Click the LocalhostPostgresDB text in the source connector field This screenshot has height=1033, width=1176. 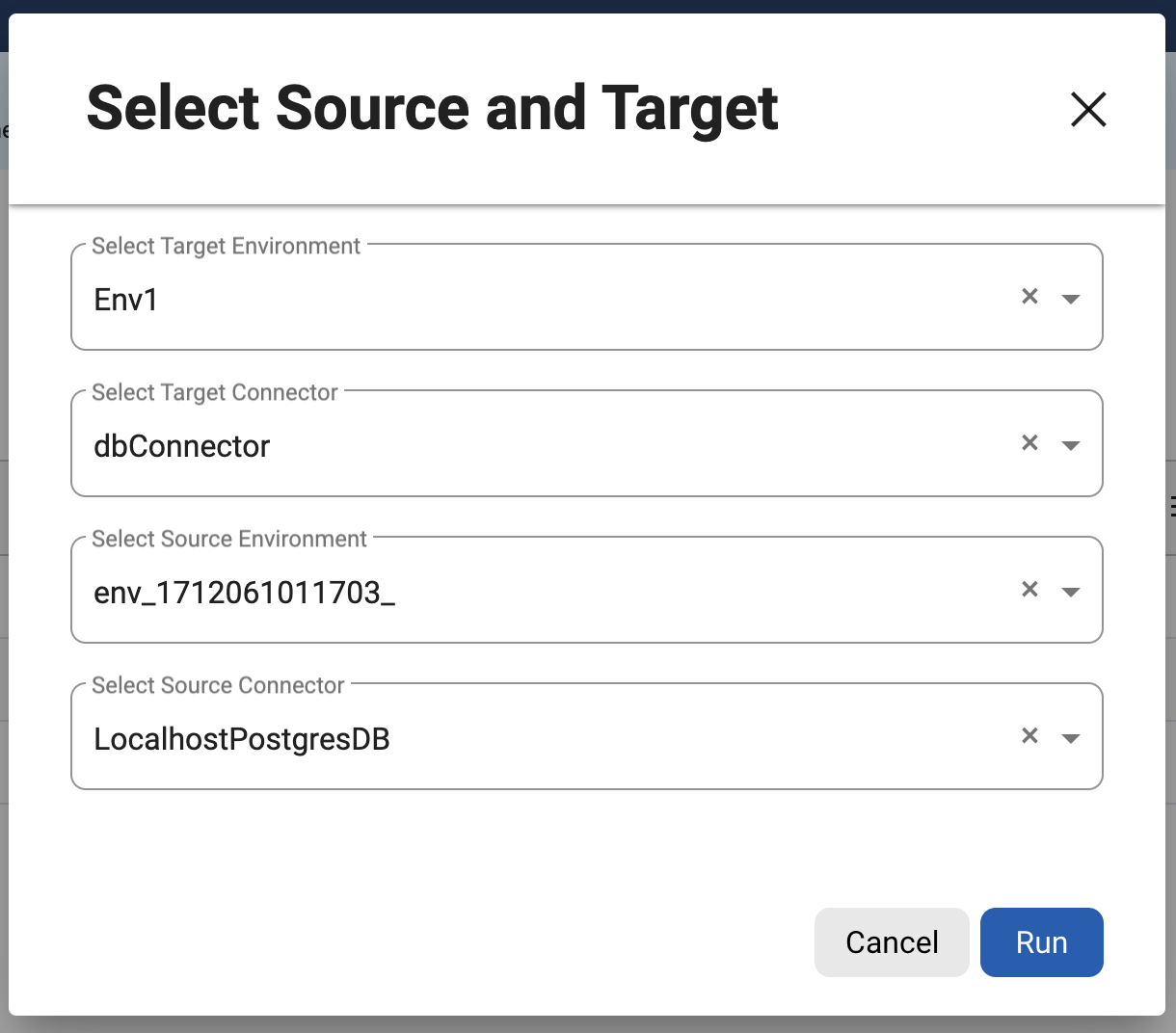click(242, 739)
